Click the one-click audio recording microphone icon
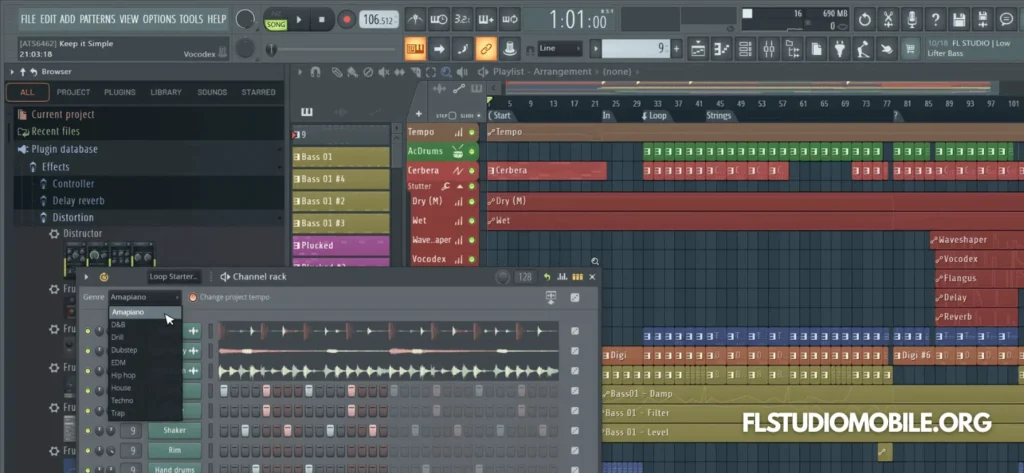Viewport: 1024px width, 473px height. coord(912,20)
